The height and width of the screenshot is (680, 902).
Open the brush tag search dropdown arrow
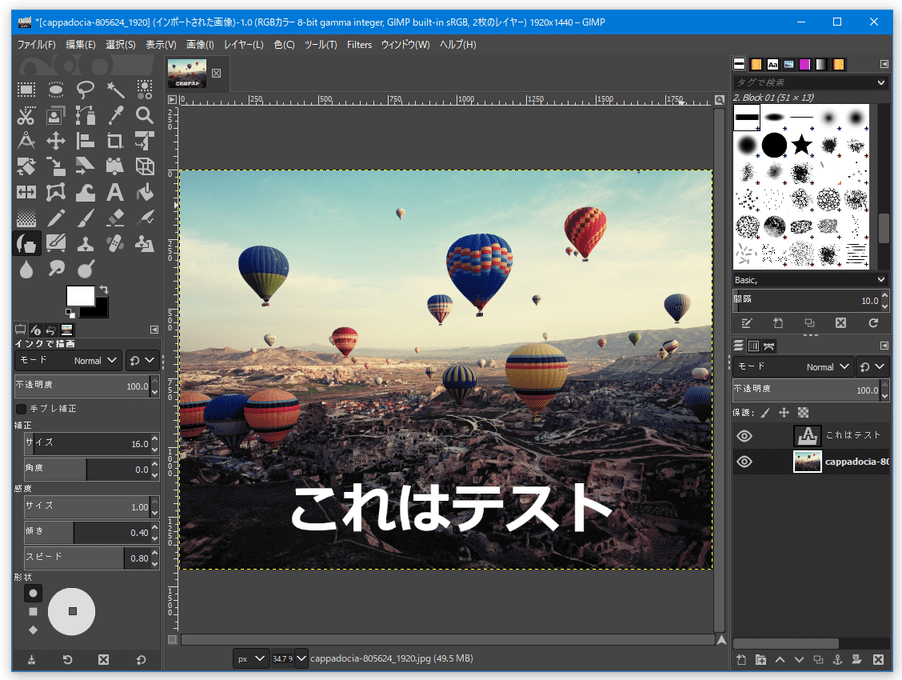881,82
